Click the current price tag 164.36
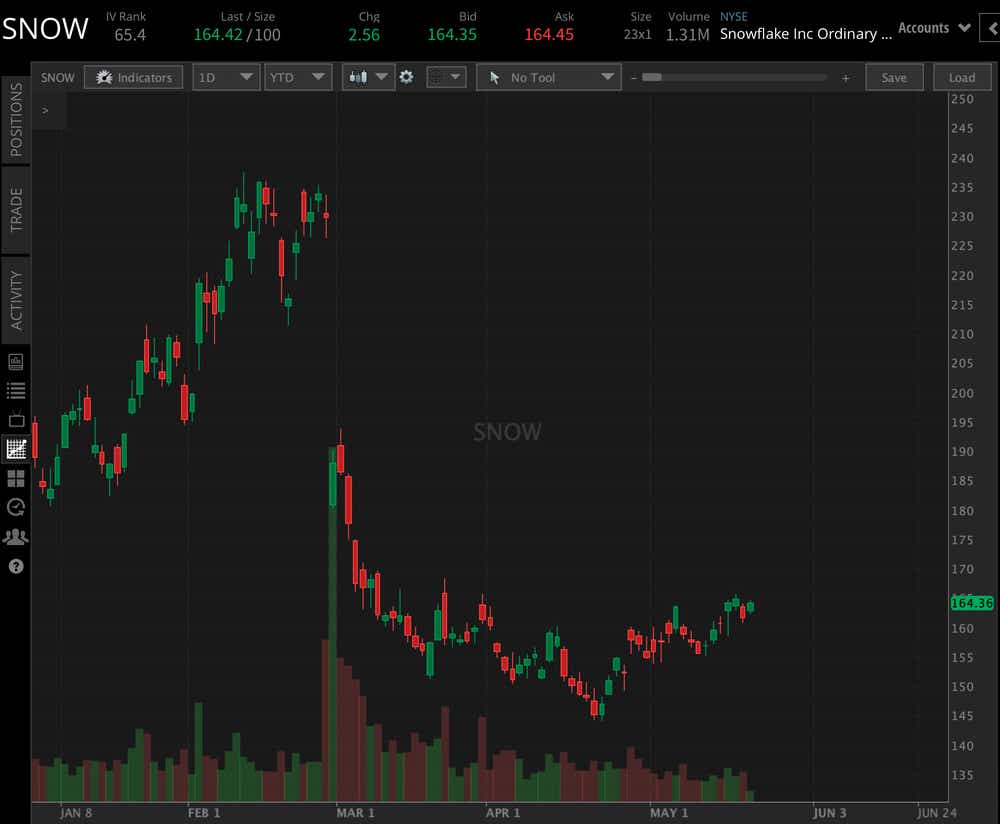The height and width of the screenshot is (824, 1000). point(972,603)
